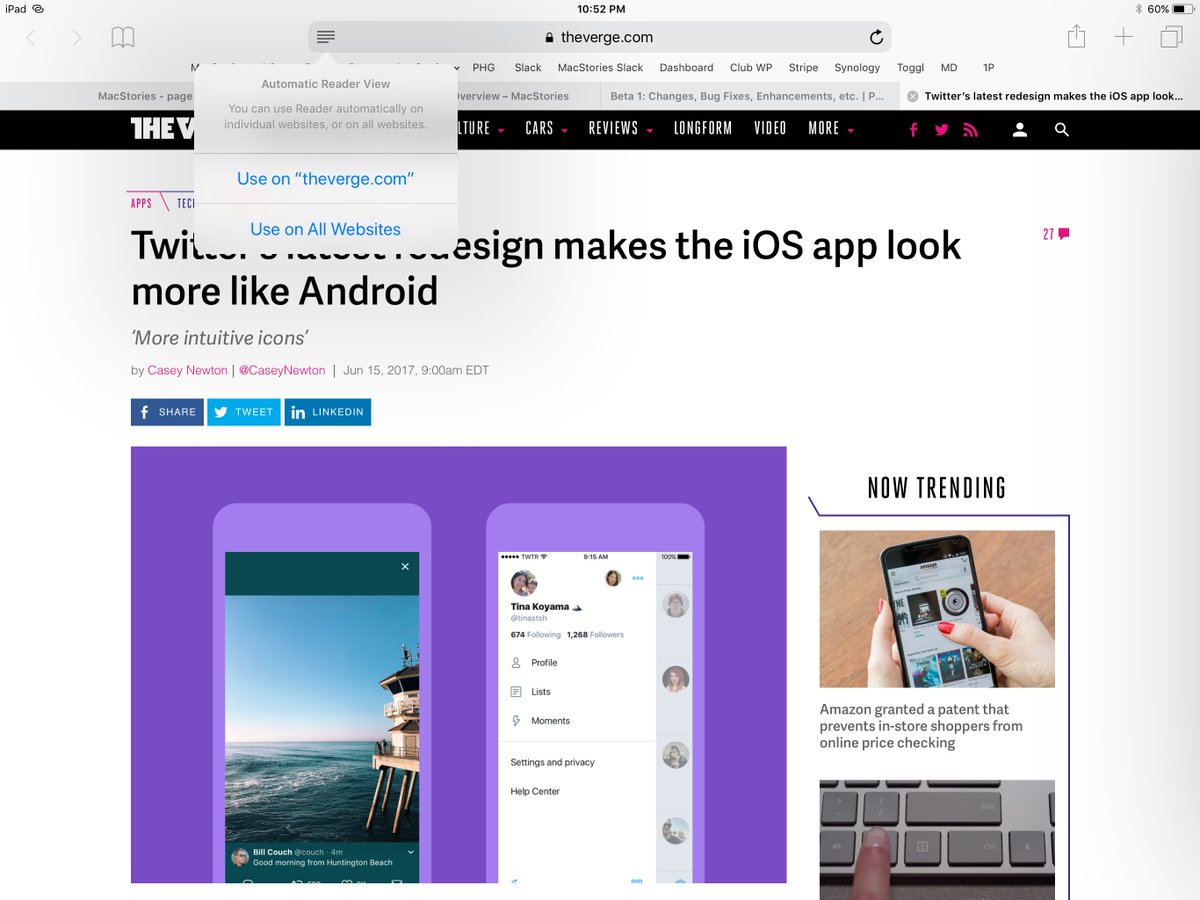The height and width of the screenshot is (900, 1200).
Task: Read Amazon granted a patent story
Action: [x=921, y=726]
